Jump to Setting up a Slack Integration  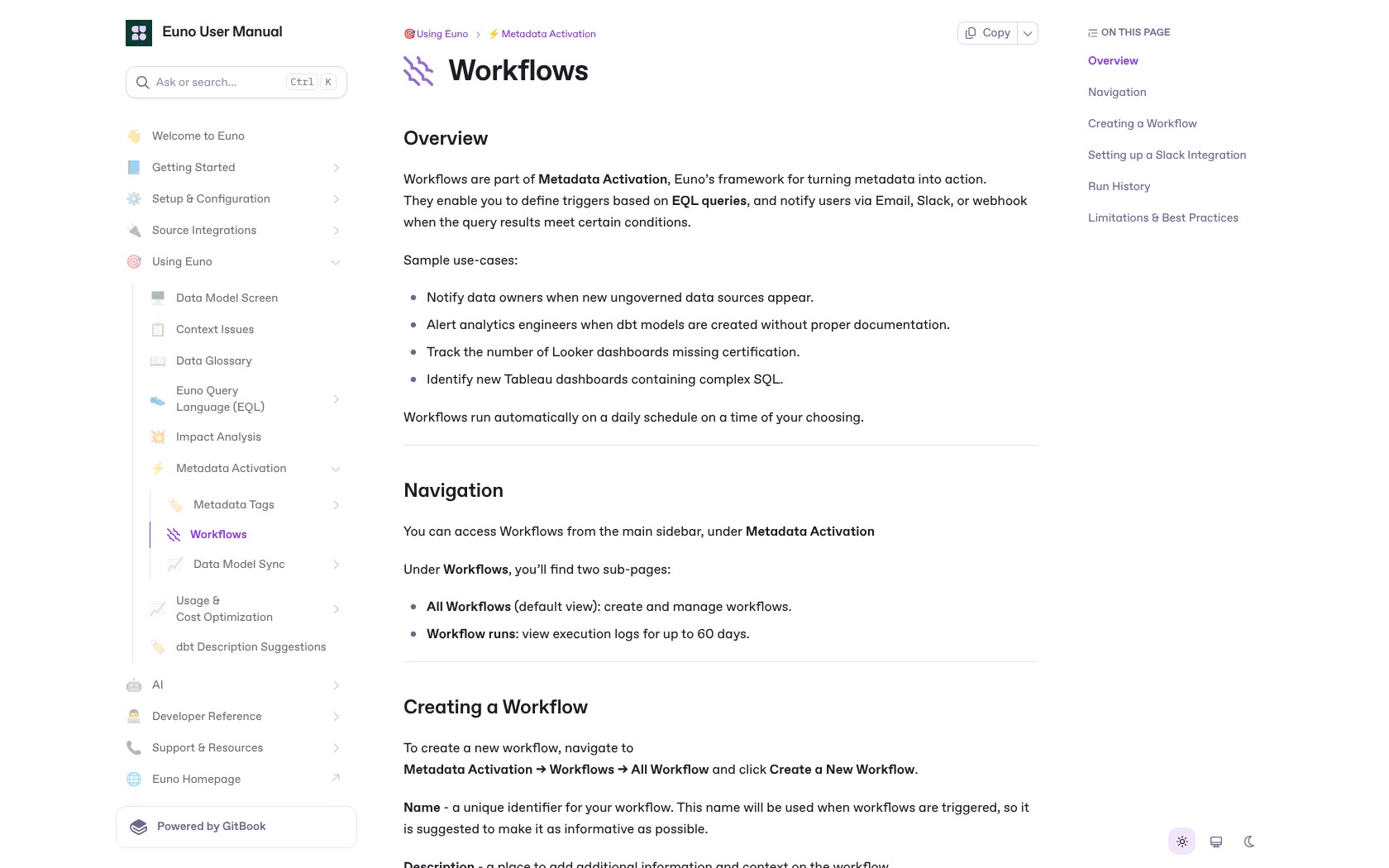pos(1167,155)
